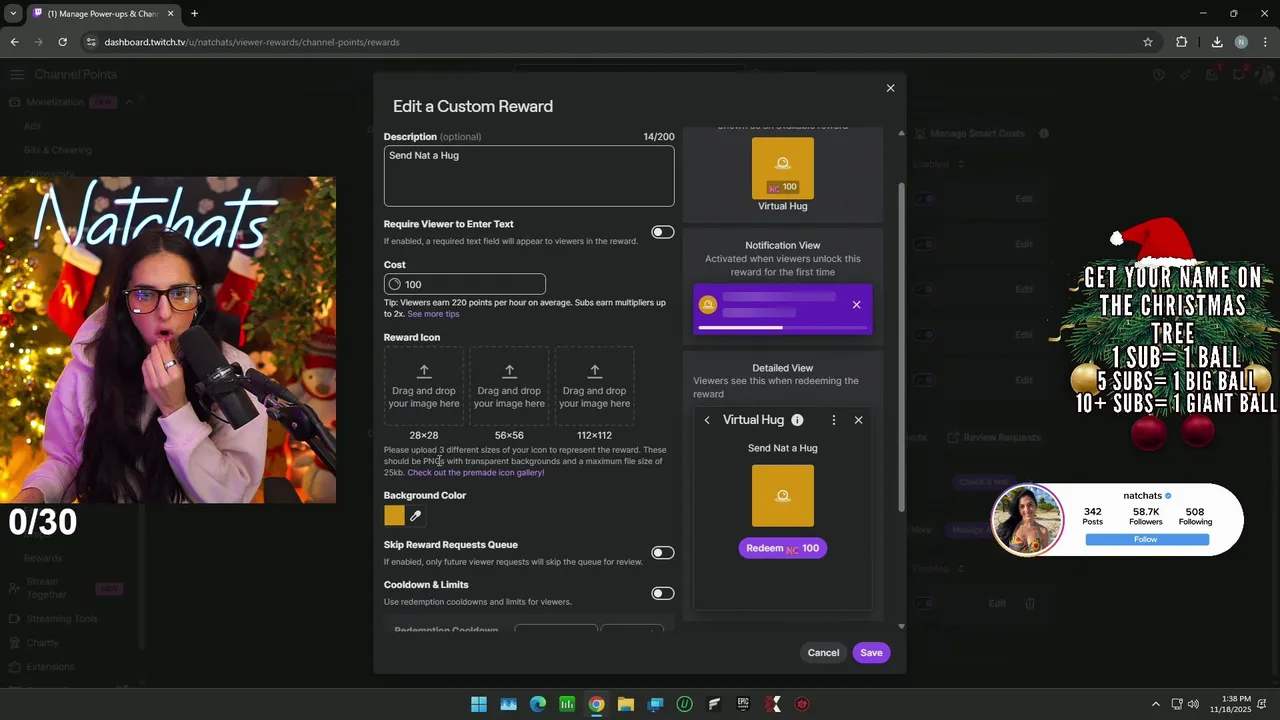Screen dimensions: 1280x720
Task: Close the Manage Power-ups browser tab
Action: (x=171, y=14)
